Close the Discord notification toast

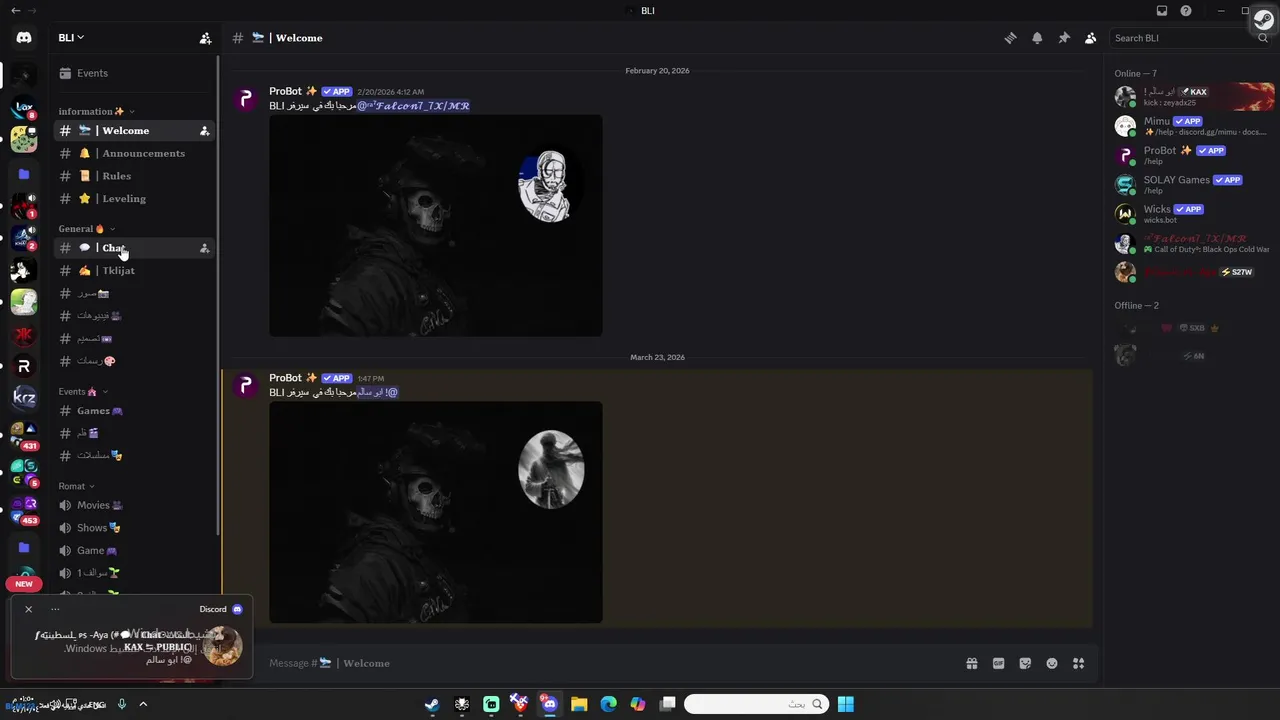28,609
